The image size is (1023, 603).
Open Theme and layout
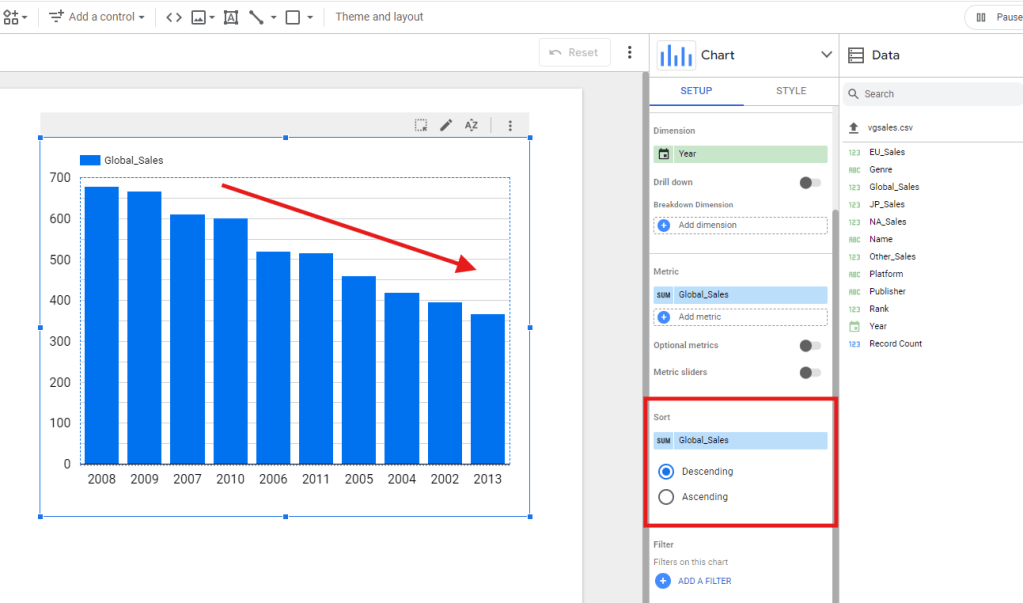point(379,17)
